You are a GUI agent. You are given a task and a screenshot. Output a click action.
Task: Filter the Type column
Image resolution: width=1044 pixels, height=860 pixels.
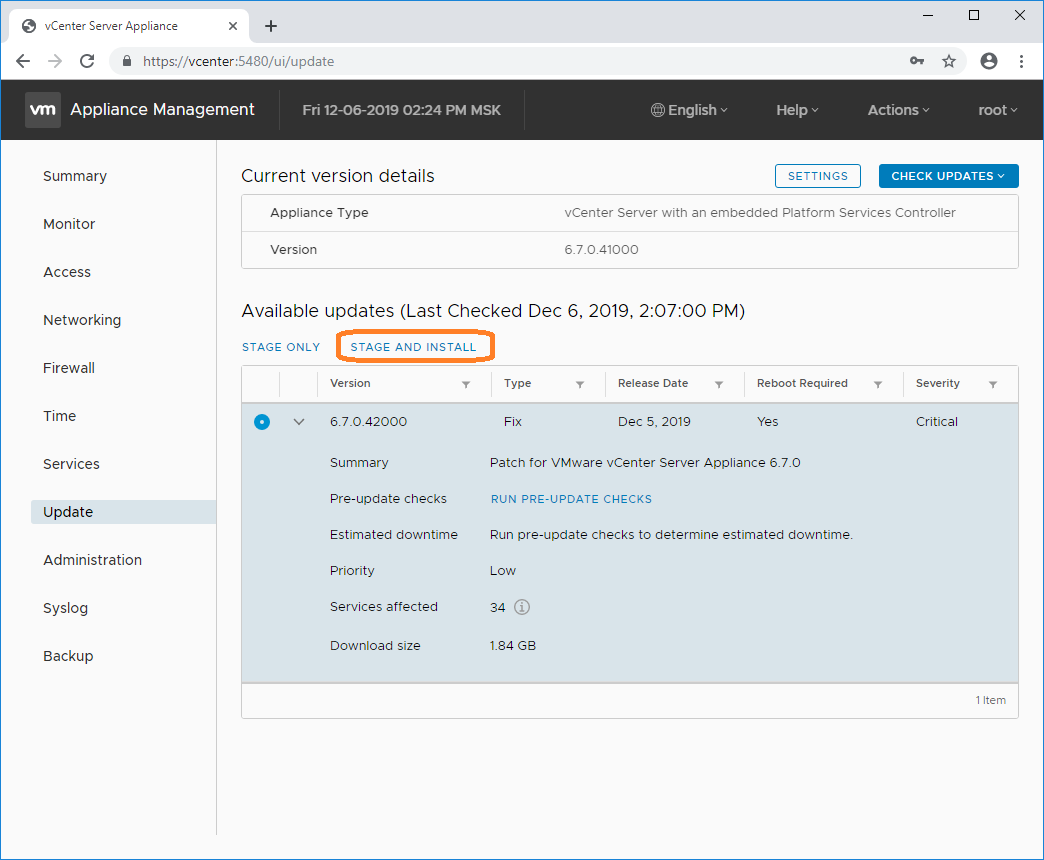tap(580, 384)
